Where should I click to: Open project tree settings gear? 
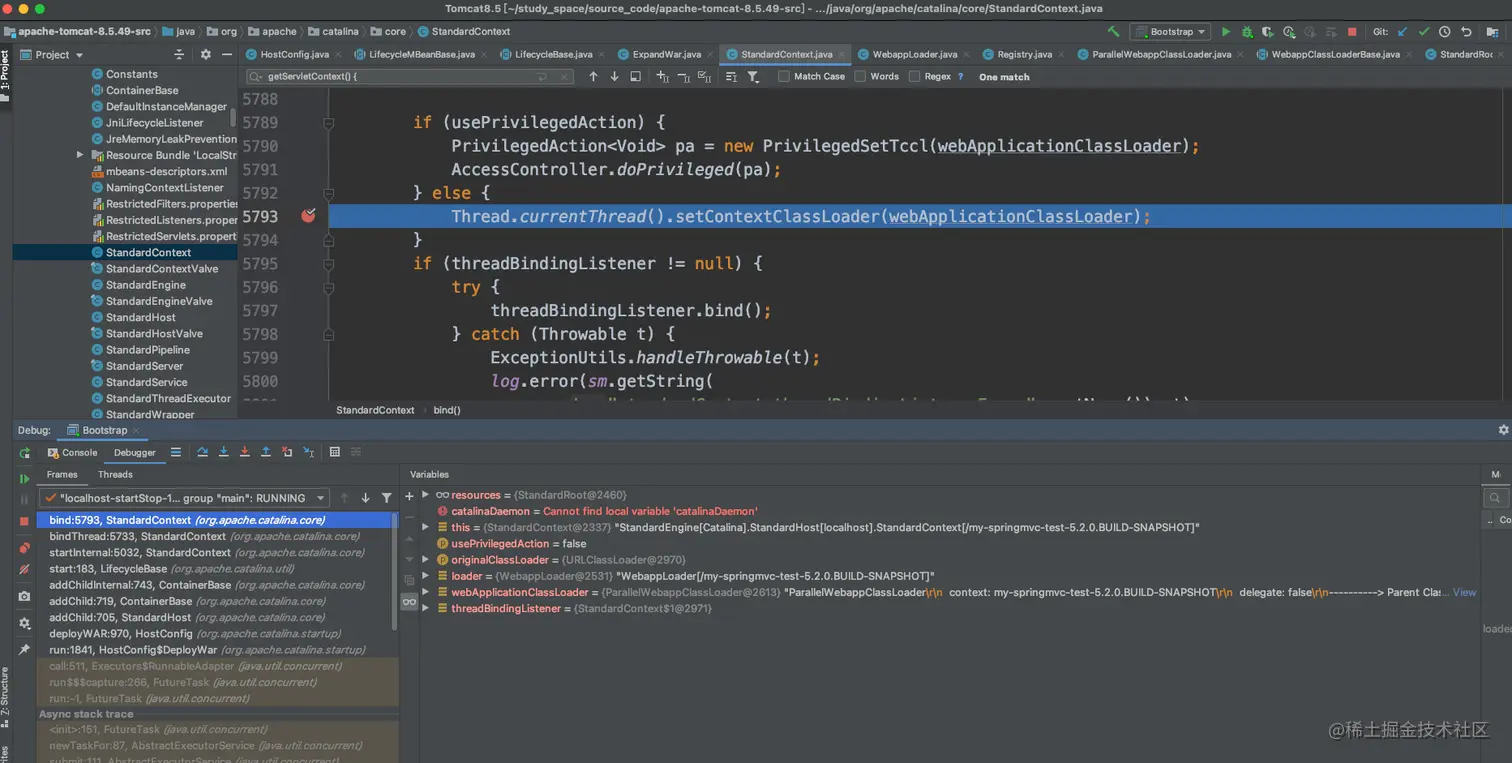pyautogui.click(x=206, y=54)
